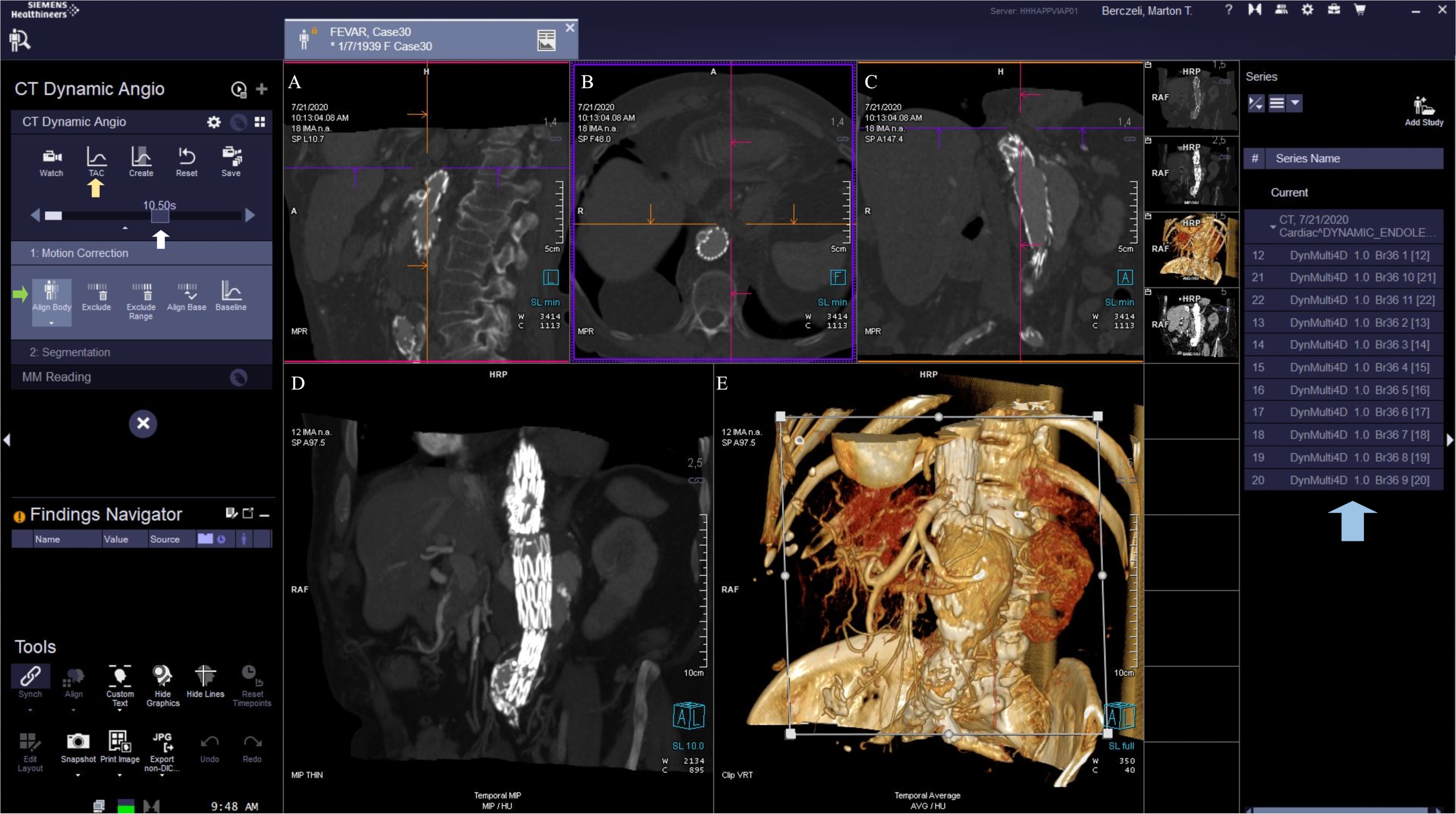Click the Save workflow icon
This screenshot has height=814, width=1456.
pos(231,157)
